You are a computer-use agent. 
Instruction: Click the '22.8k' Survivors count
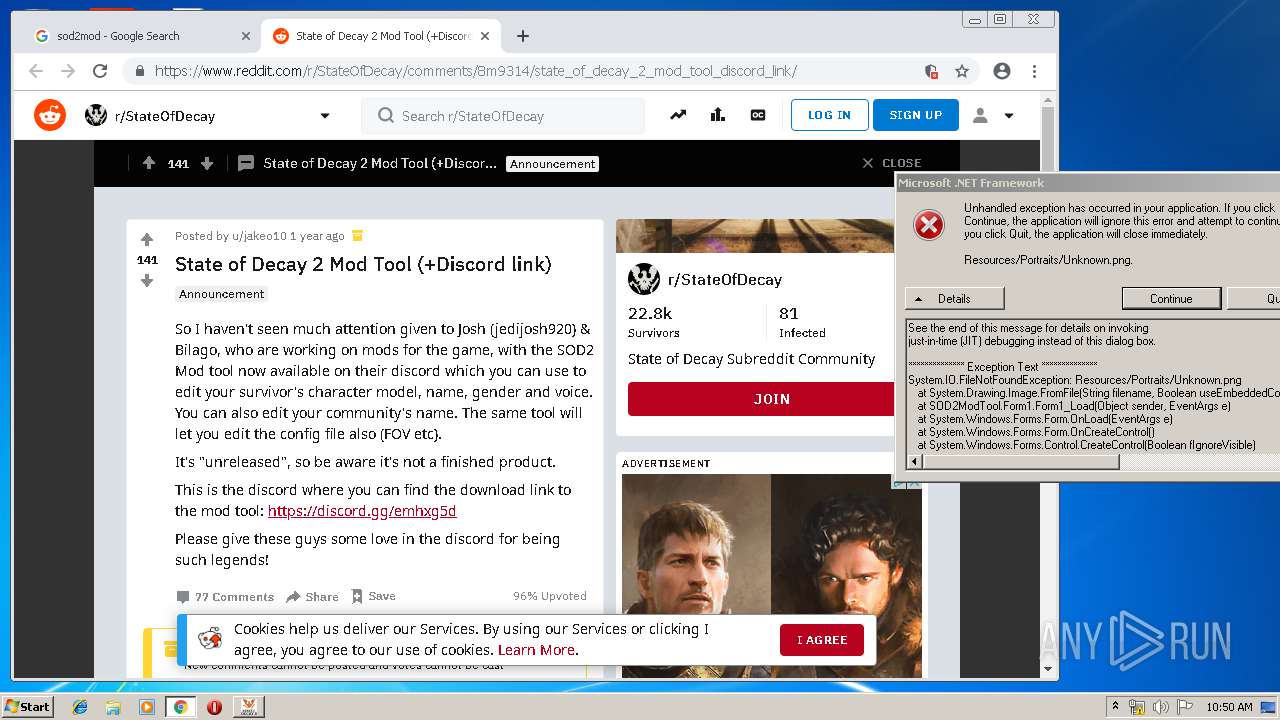(x=650, y=313)
